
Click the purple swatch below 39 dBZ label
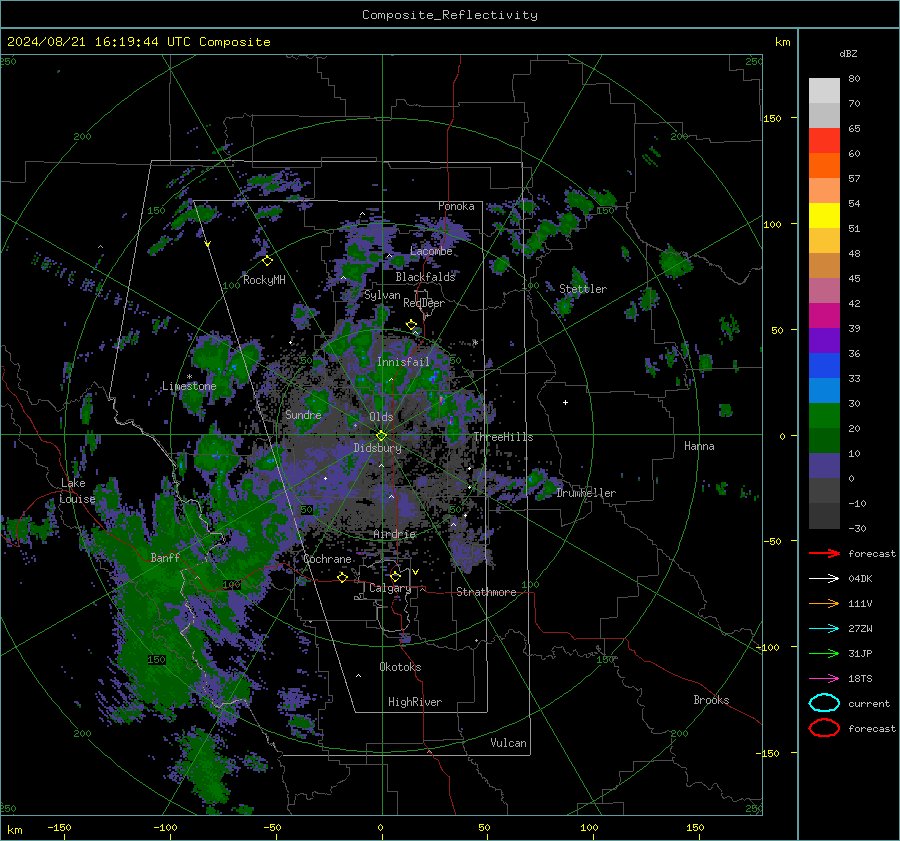click(824, 341)
